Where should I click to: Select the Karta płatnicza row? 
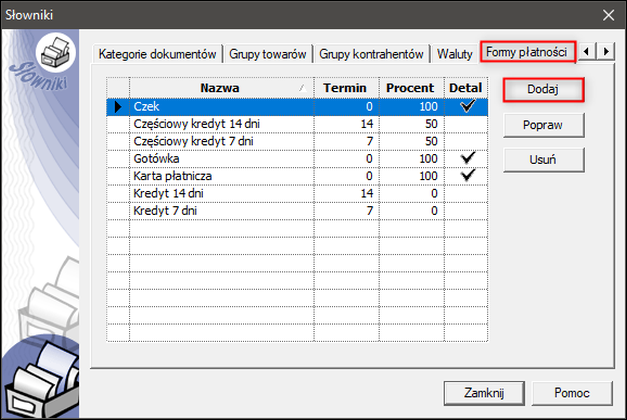tap(297, 176)
